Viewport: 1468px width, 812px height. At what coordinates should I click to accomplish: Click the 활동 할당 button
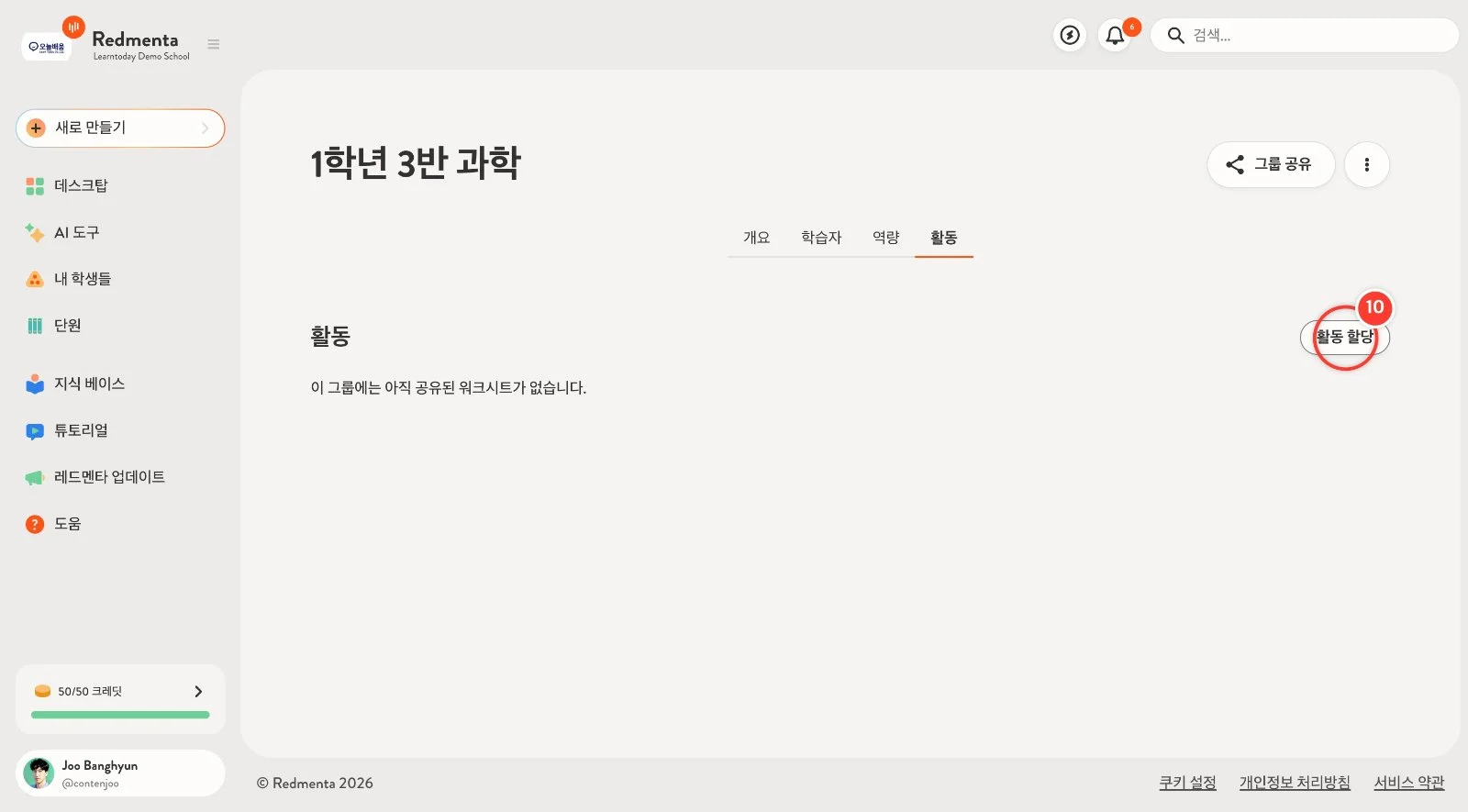pos(1345,337)
